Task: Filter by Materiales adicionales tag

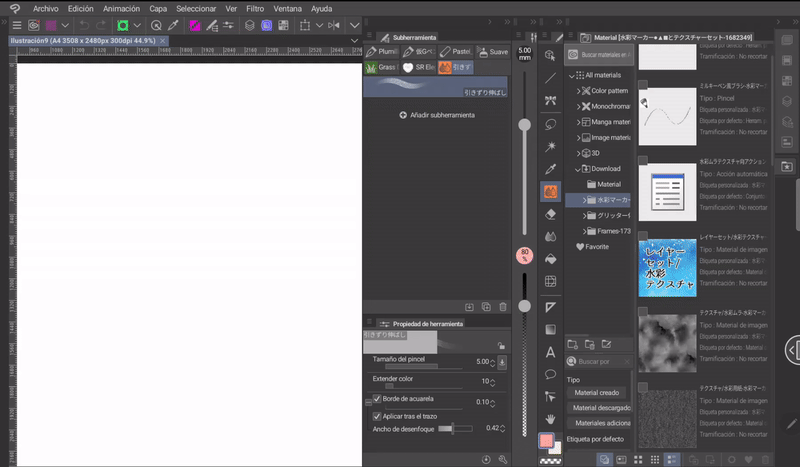Action: tap(599, 423)
